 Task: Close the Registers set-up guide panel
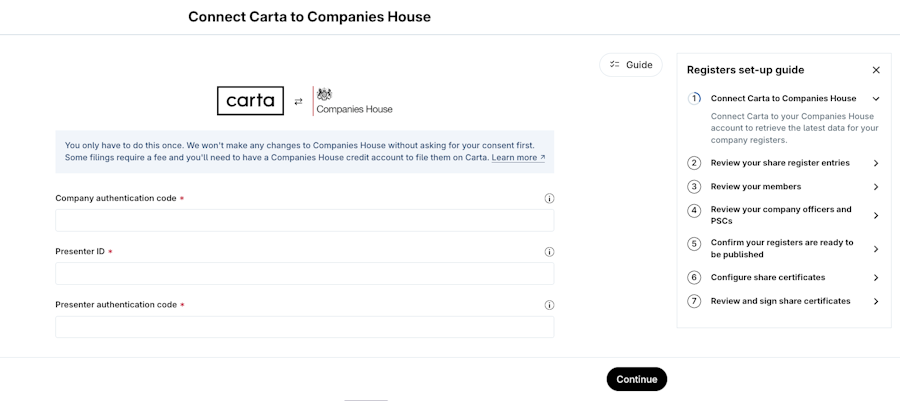tap(876, 70)
